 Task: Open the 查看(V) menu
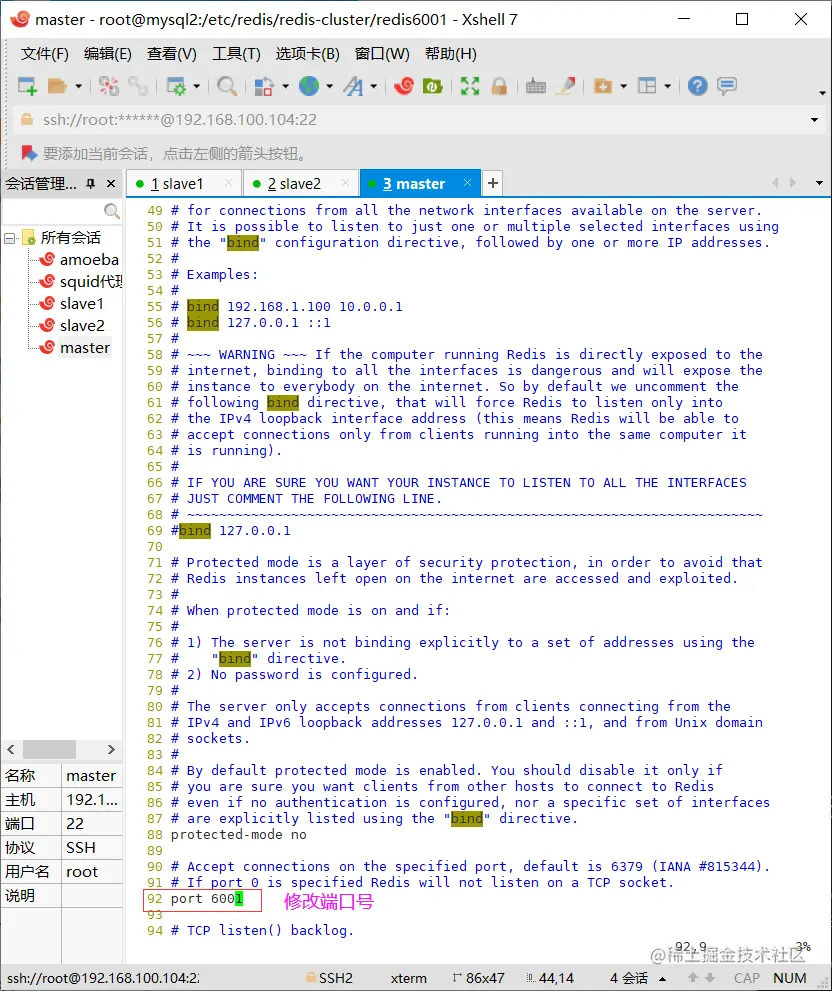point(171,54)
